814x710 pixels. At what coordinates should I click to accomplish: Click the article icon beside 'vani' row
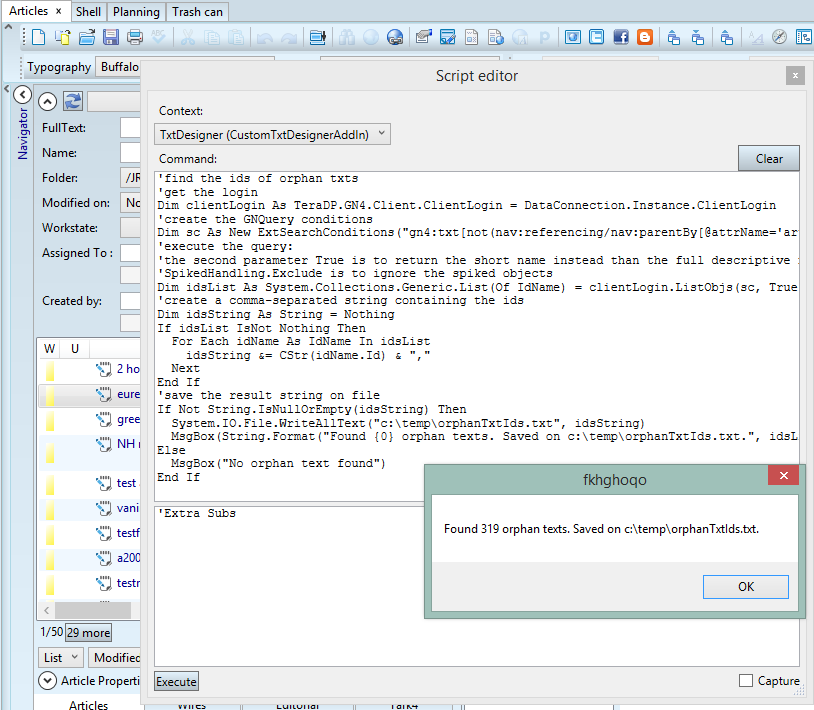103,509
